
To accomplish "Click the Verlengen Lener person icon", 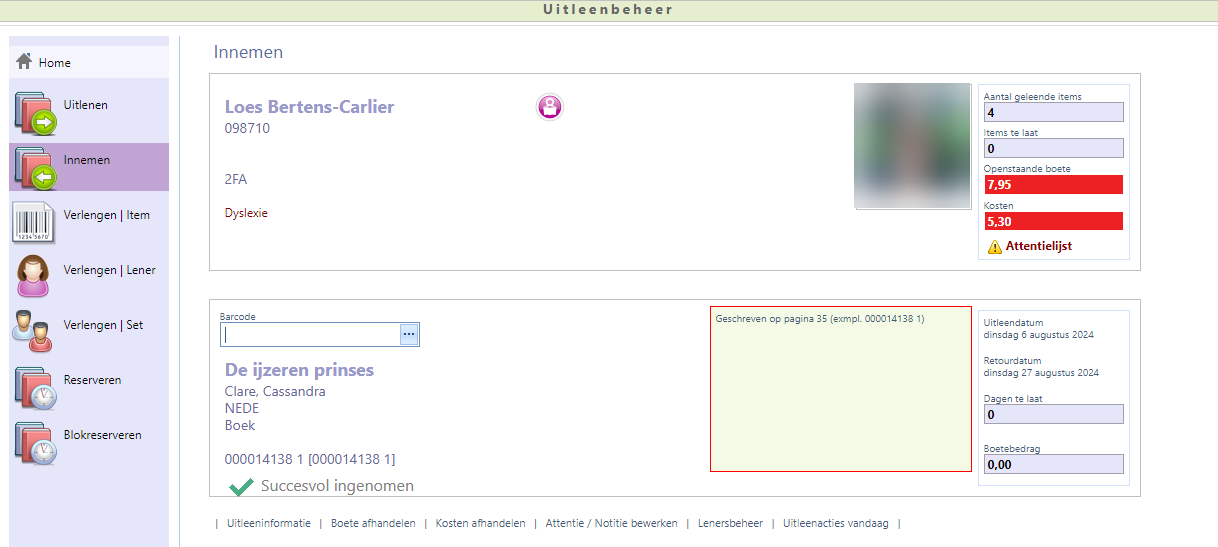I will point(33,276).
